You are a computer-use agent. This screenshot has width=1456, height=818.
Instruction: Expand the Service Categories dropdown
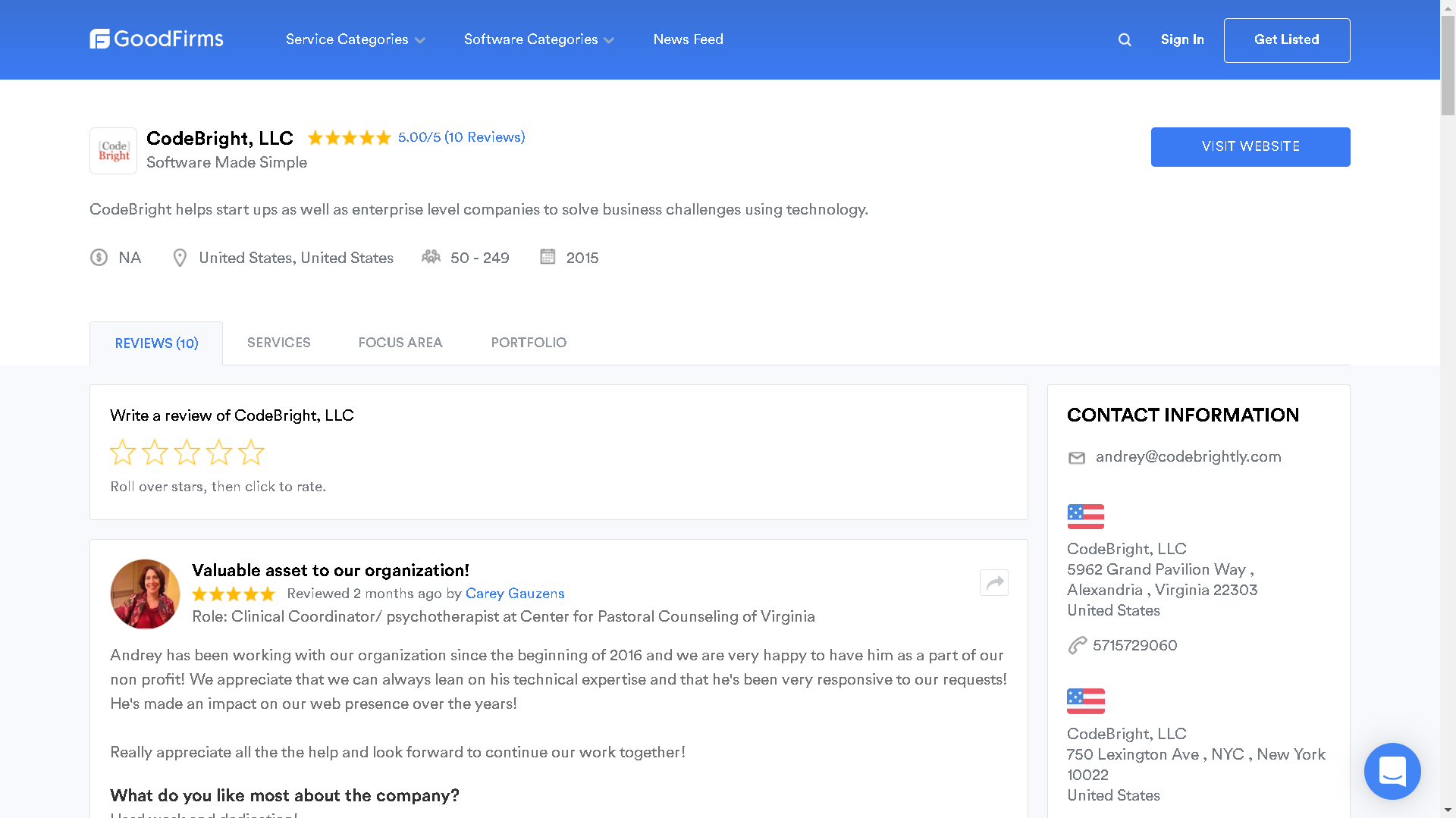point(355,39)
